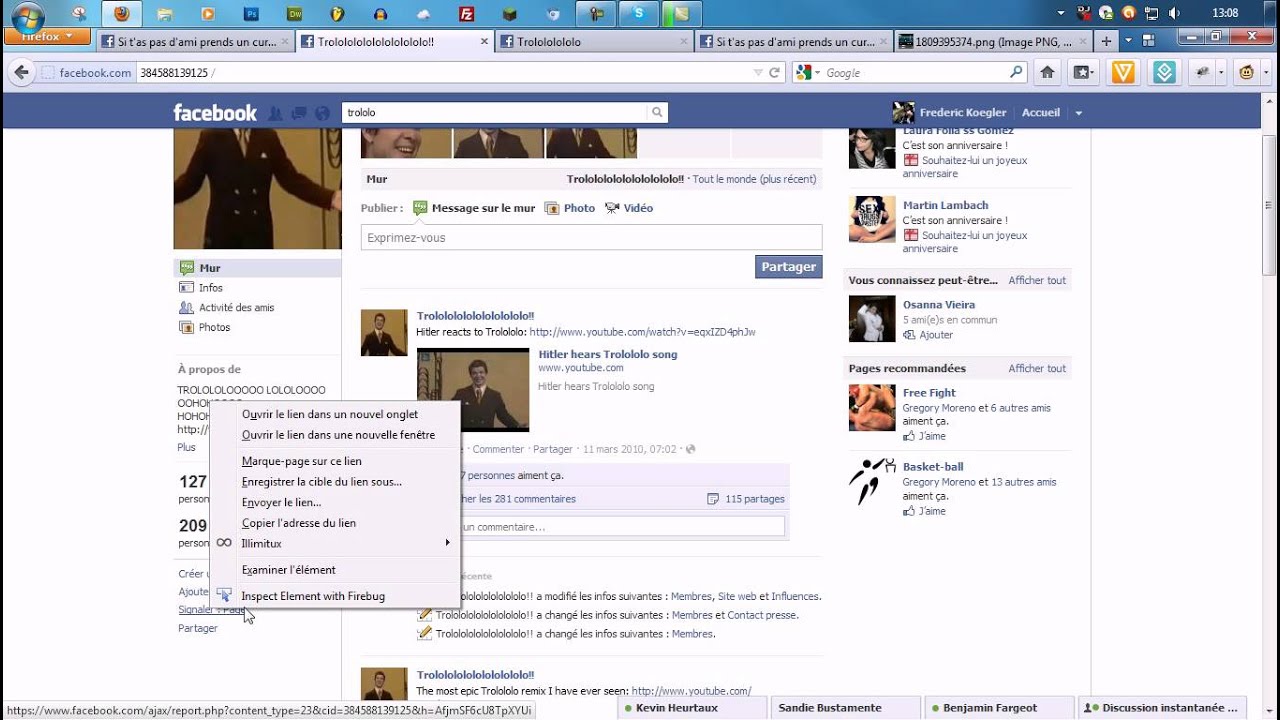This screenshot has height=720, width=1280.
Task: Open a new tab with plus button
Action: pyautogui.click(x=1105, y=42)
